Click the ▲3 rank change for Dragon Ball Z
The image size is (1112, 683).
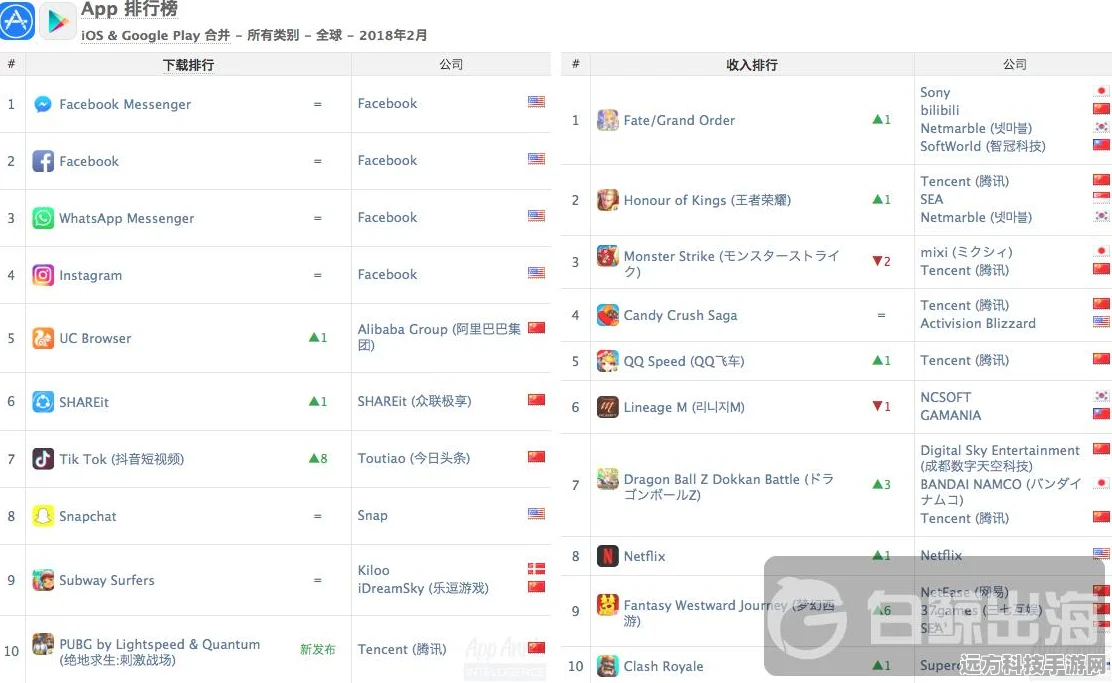pyautogui.click(x=881, y=484)
